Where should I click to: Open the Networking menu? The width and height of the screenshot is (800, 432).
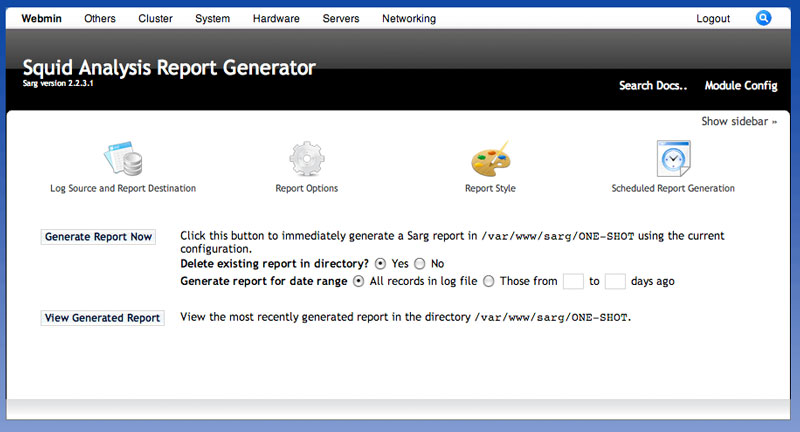[x=408, y=19]
